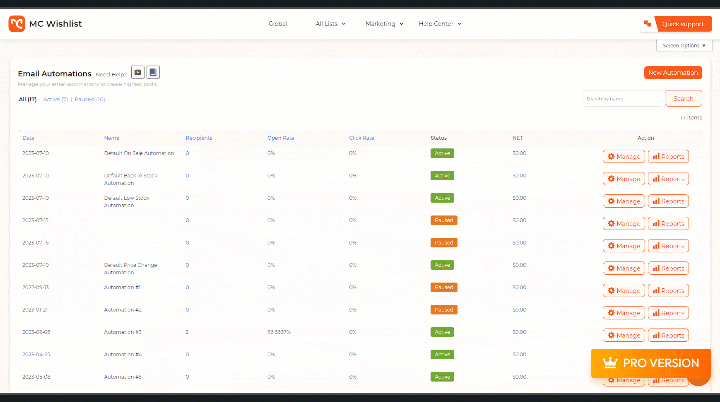Click the Automation #4 name
This screenshot has width=720, height=402.
point(123,354)
